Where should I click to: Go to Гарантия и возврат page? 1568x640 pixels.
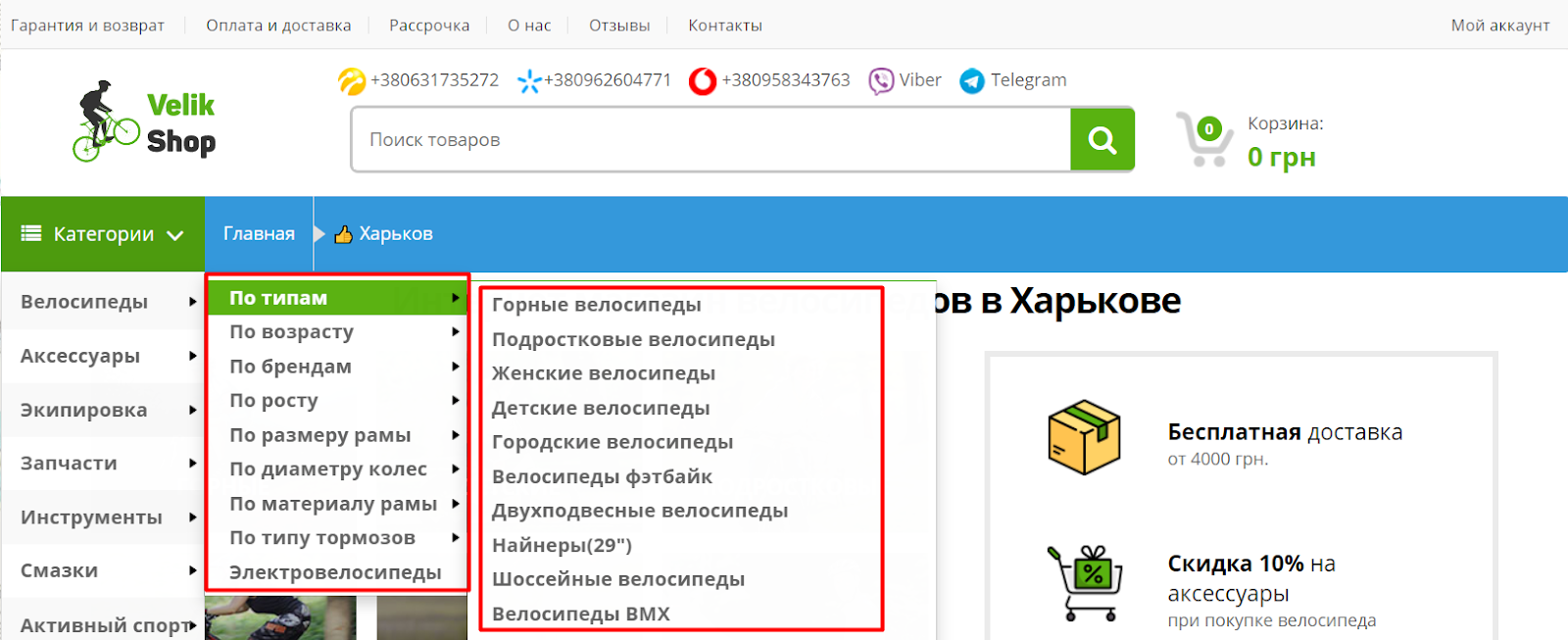point(87,25)
